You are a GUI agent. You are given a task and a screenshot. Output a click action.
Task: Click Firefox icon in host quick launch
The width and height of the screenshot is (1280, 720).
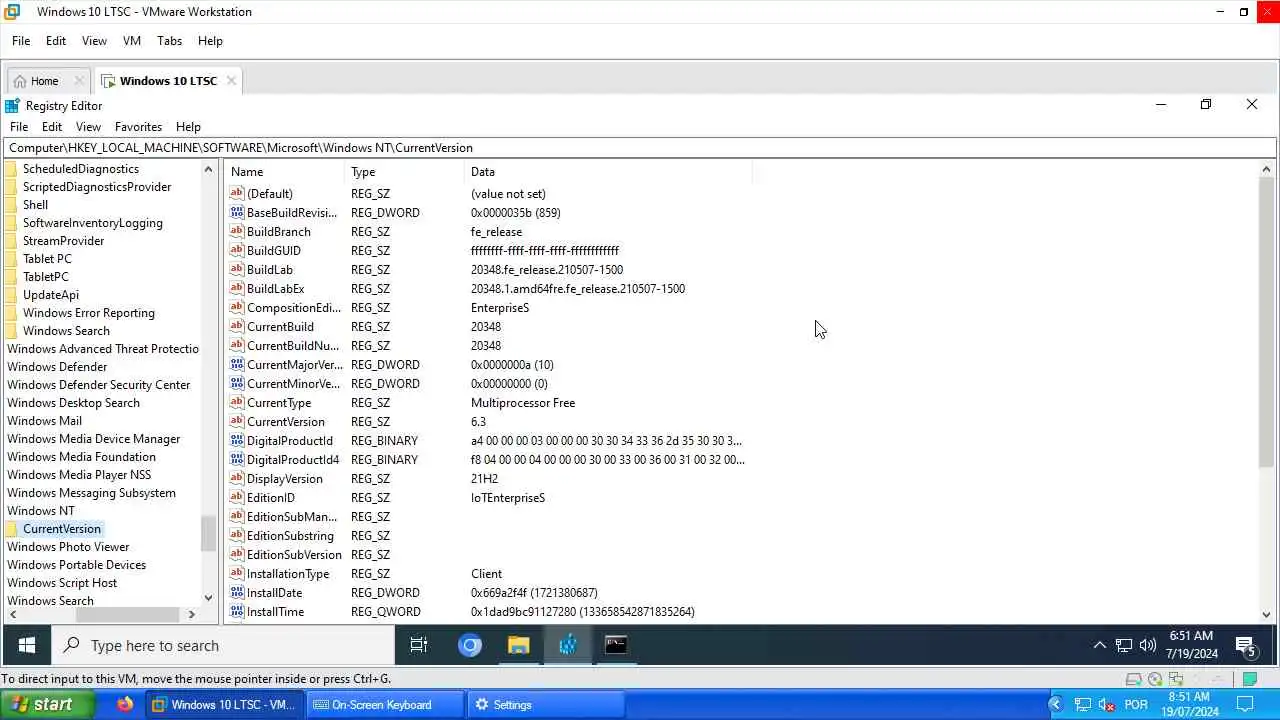click(125, 704)
